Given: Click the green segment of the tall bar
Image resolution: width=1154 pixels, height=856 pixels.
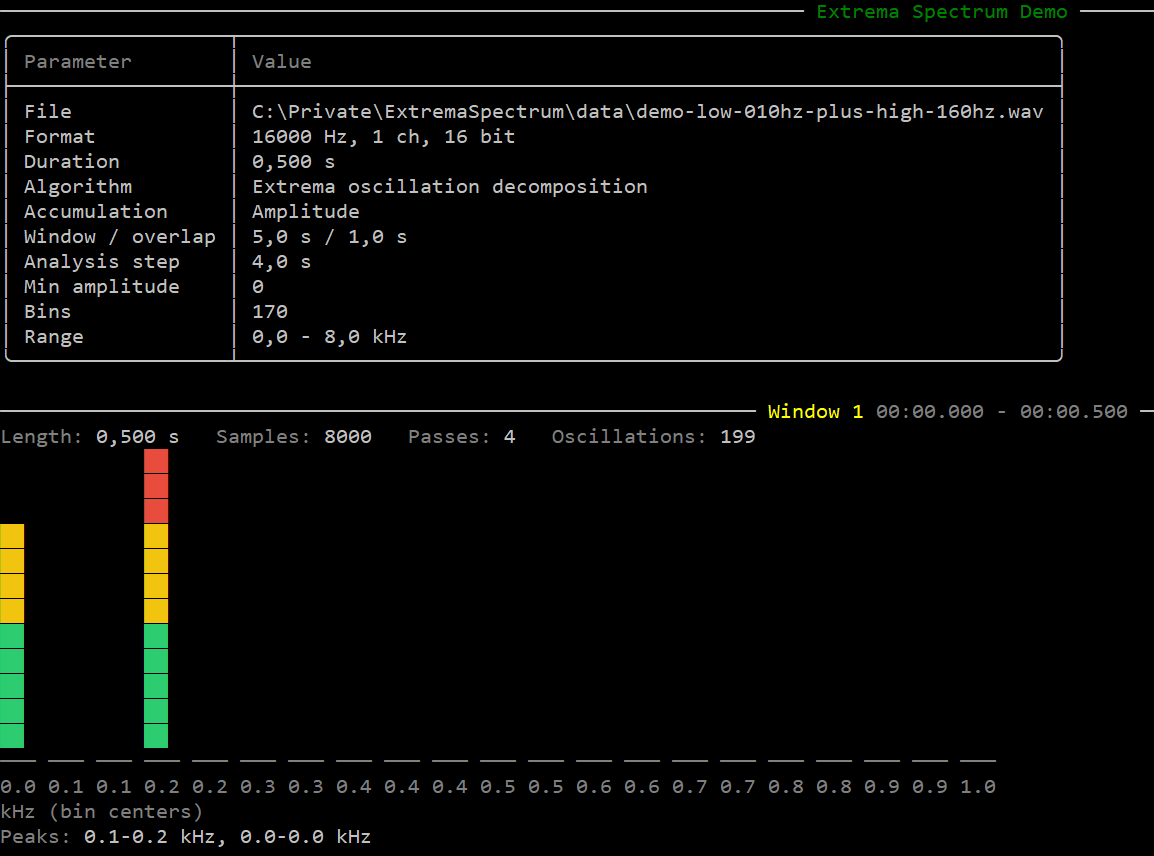Looking at the screenshot, I should (156, 685).
